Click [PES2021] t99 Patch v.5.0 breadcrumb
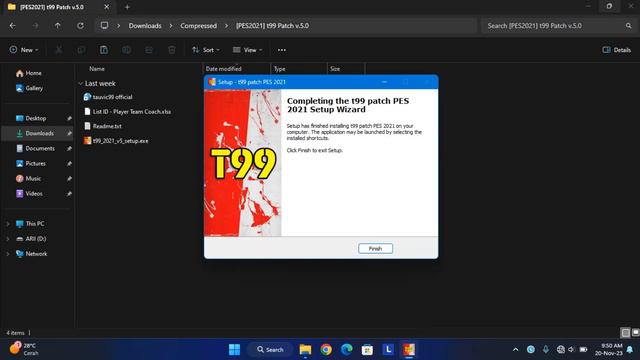 click(x=272, y=26)
